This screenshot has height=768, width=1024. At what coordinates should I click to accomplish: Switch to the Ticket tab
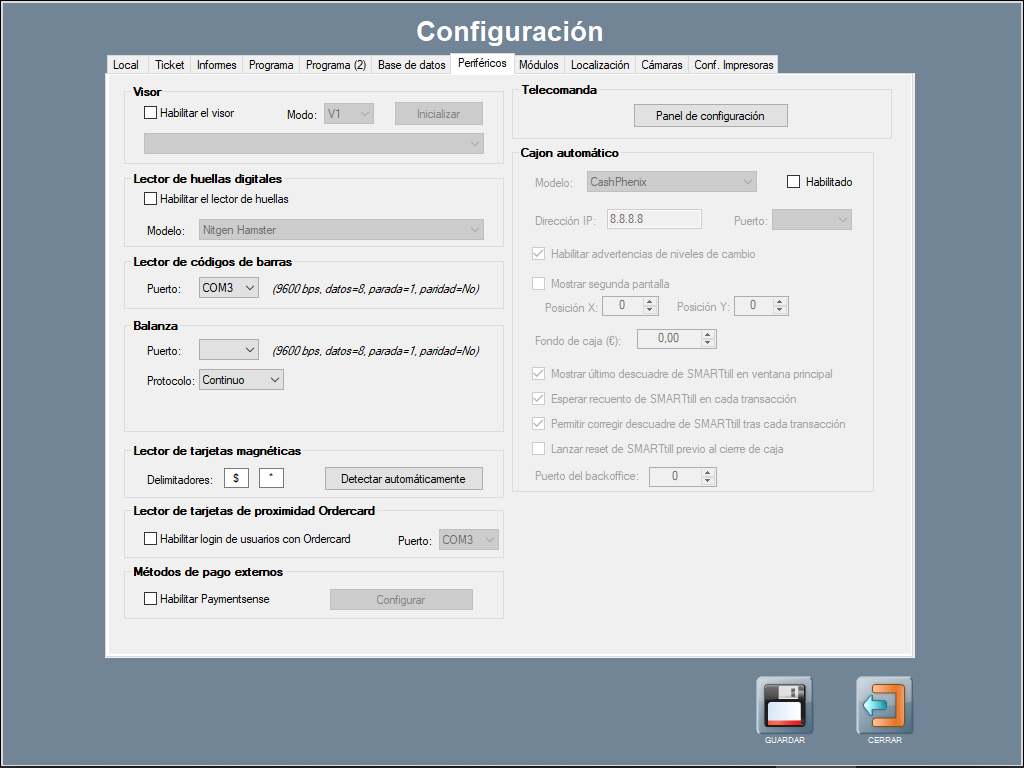click(169, 65)
